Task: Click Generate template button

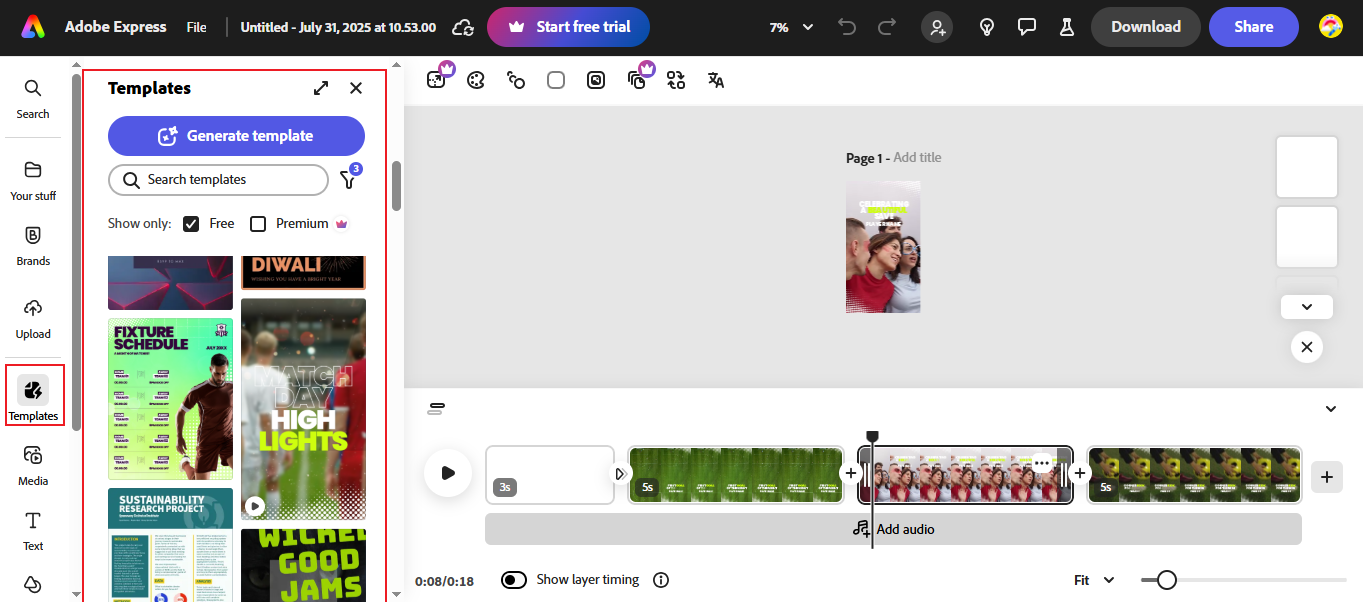Action: 236,136
